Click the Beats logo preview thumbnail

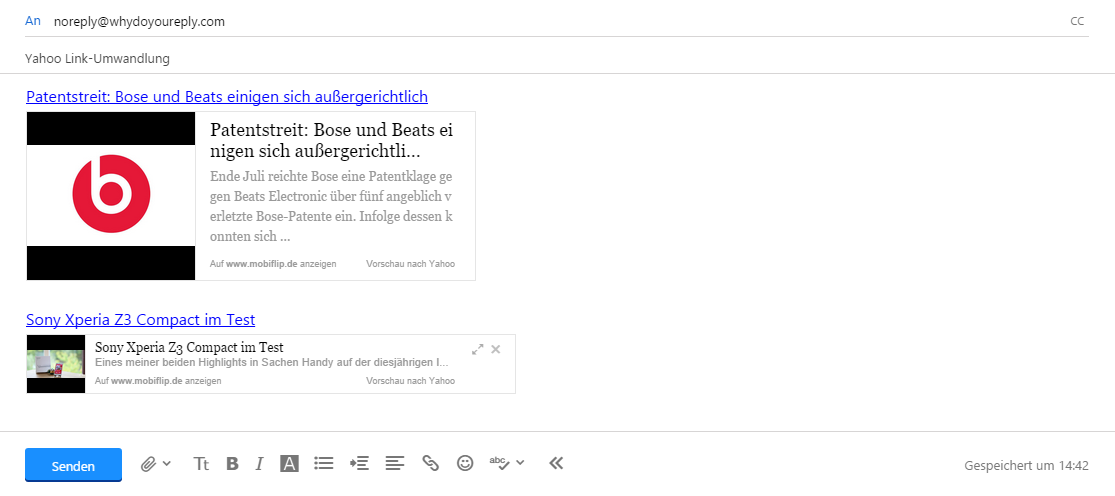111,195
